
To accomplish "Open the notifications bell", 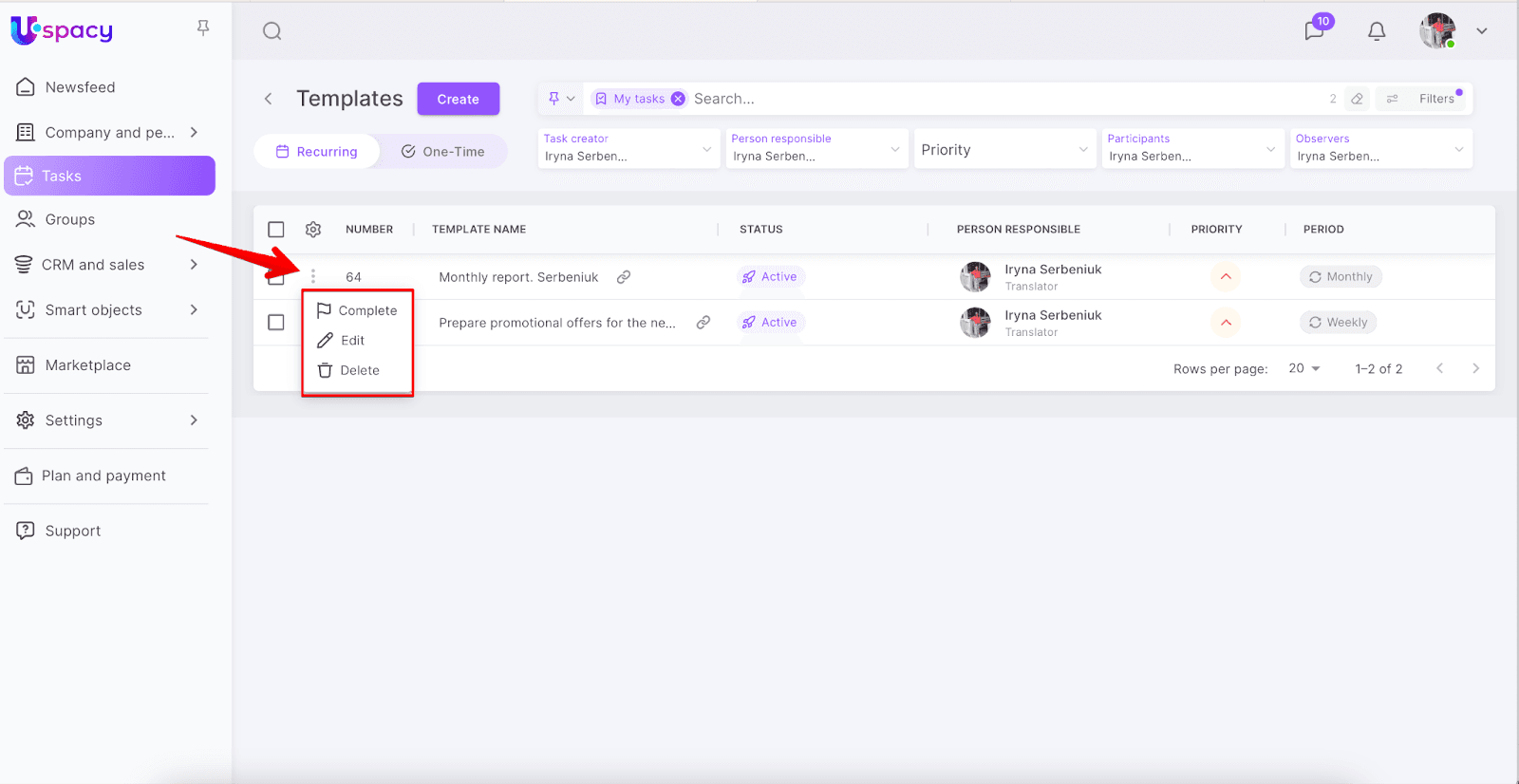I will coord(1377,31).
